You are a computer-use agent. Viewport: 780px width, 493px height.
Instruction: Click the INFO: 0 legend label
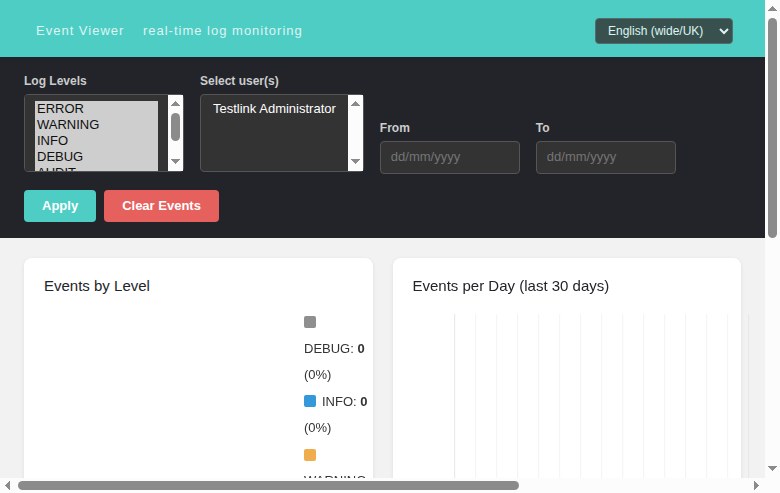(x=344, y=401)
